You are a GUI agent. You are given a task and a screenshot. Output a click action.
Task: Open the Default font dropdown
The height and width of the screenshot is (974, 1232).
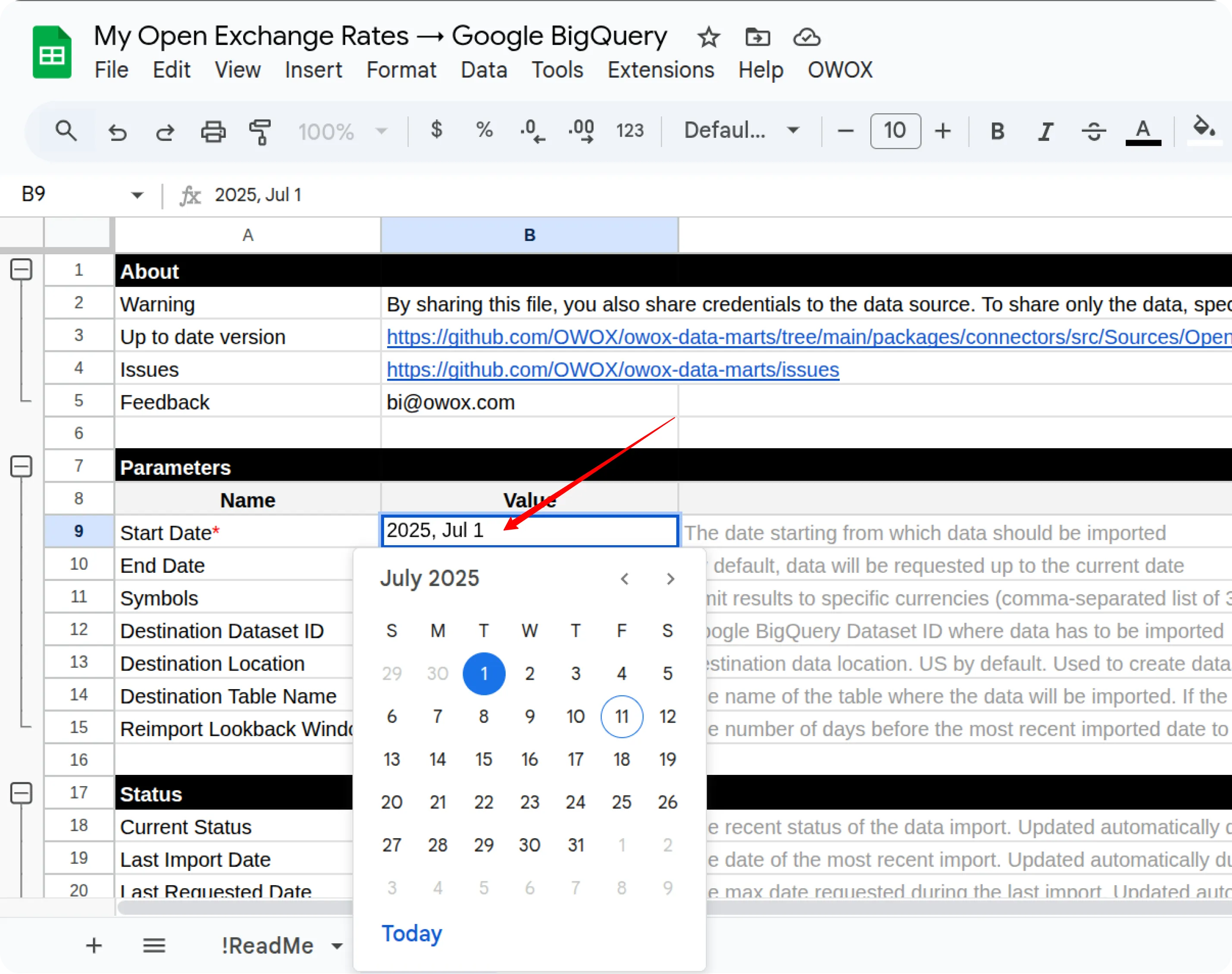coord(741,131)
